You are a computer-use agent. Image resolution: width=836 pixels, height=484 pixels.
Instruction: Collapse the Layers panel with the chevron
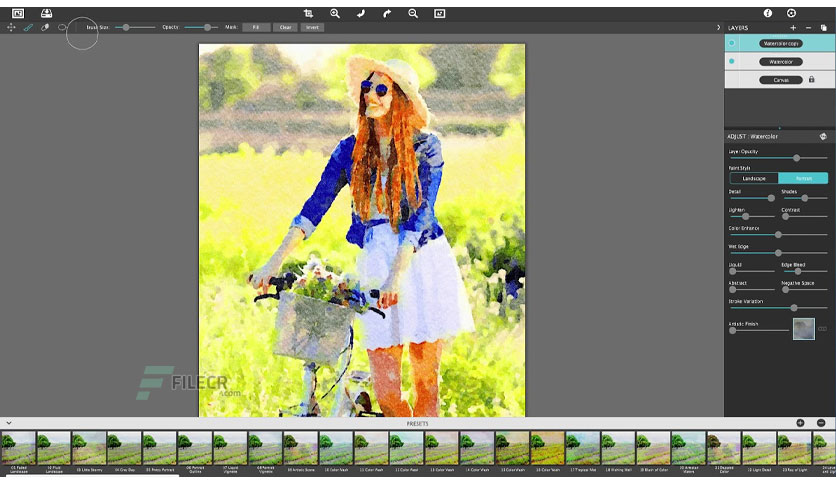(718, 28)
